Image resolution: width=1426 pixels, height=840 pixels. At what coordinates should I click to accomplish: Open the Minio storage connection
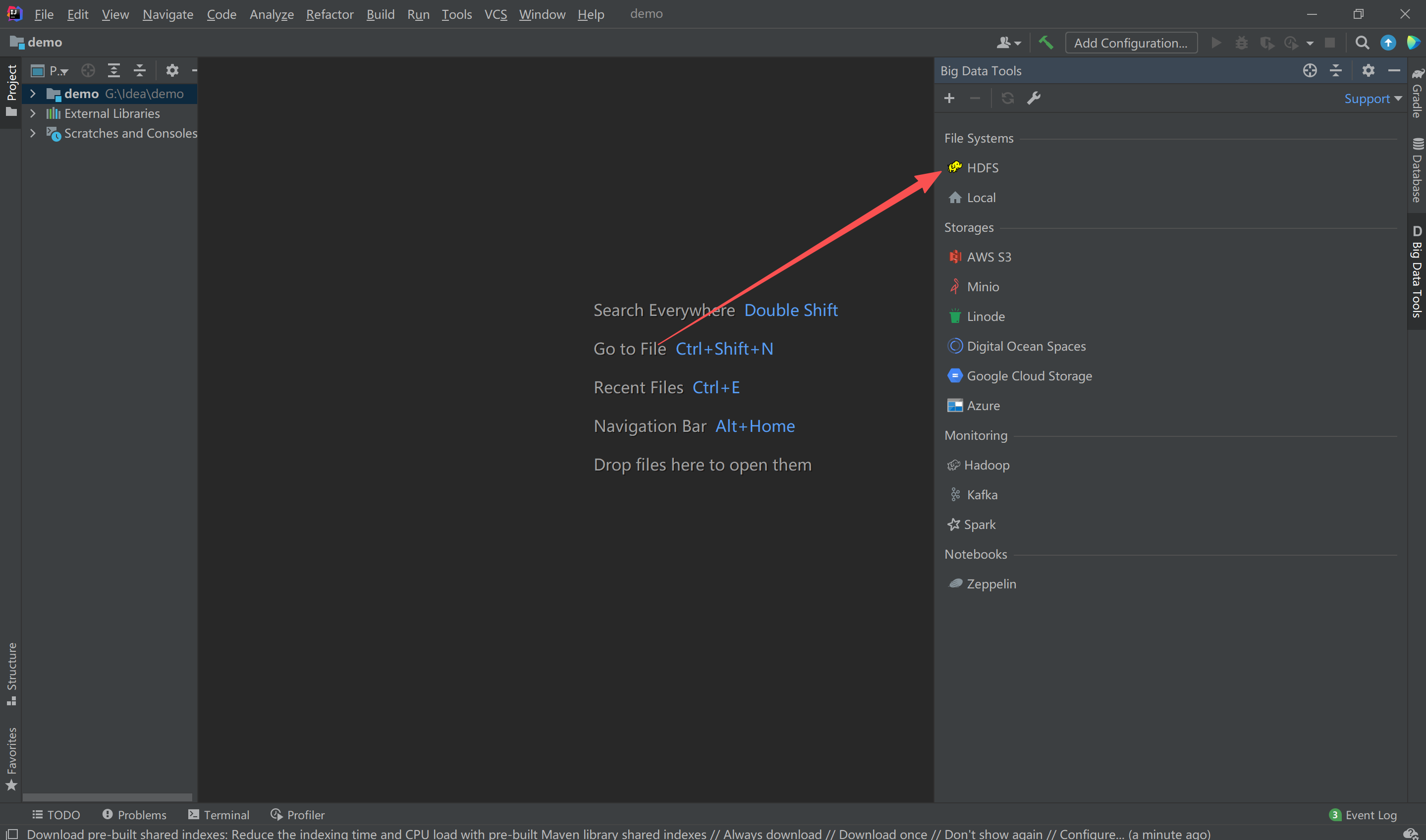(982, 286)
